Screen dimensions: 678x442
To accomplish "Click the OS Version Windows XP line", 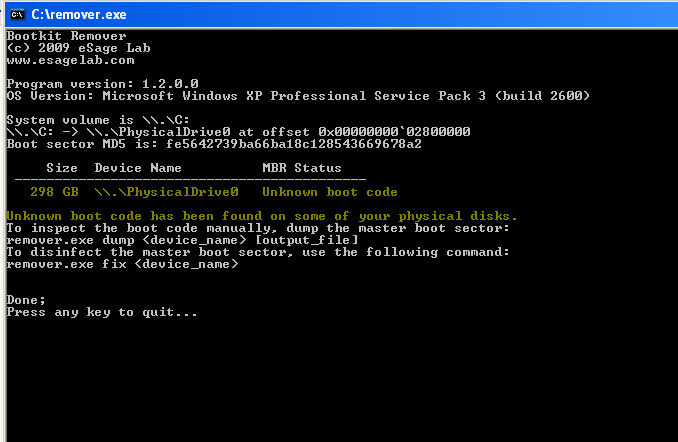I will (x=298, y=96).
